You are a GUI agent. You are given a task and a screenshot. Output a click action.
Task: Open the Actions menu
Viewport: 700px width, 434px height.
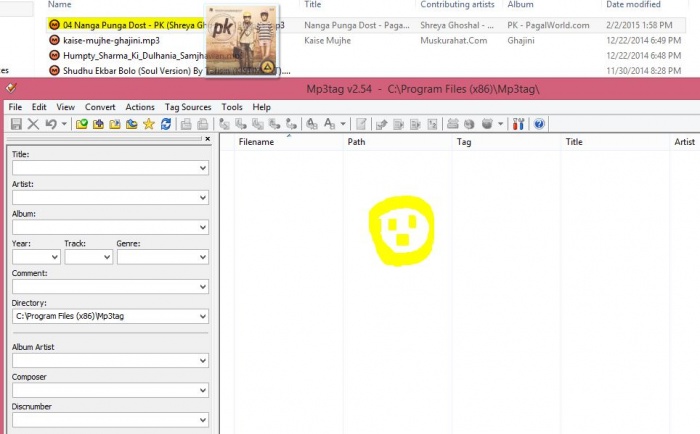tap(140, 107)
